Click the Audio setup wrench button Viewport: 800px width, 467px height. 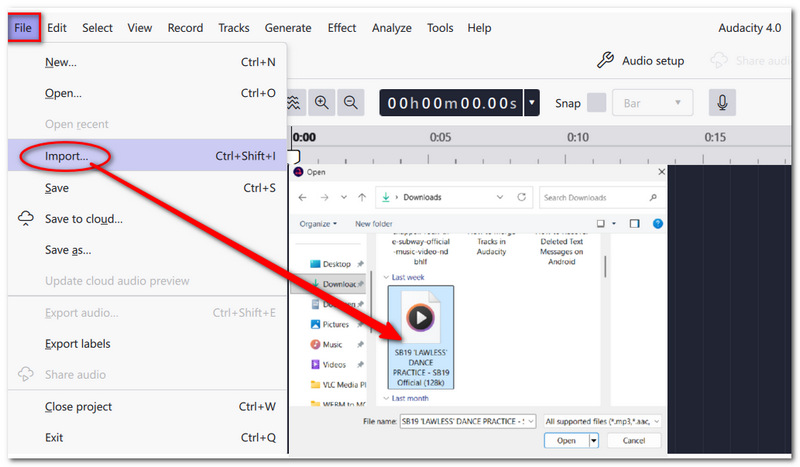pos(641,61)
